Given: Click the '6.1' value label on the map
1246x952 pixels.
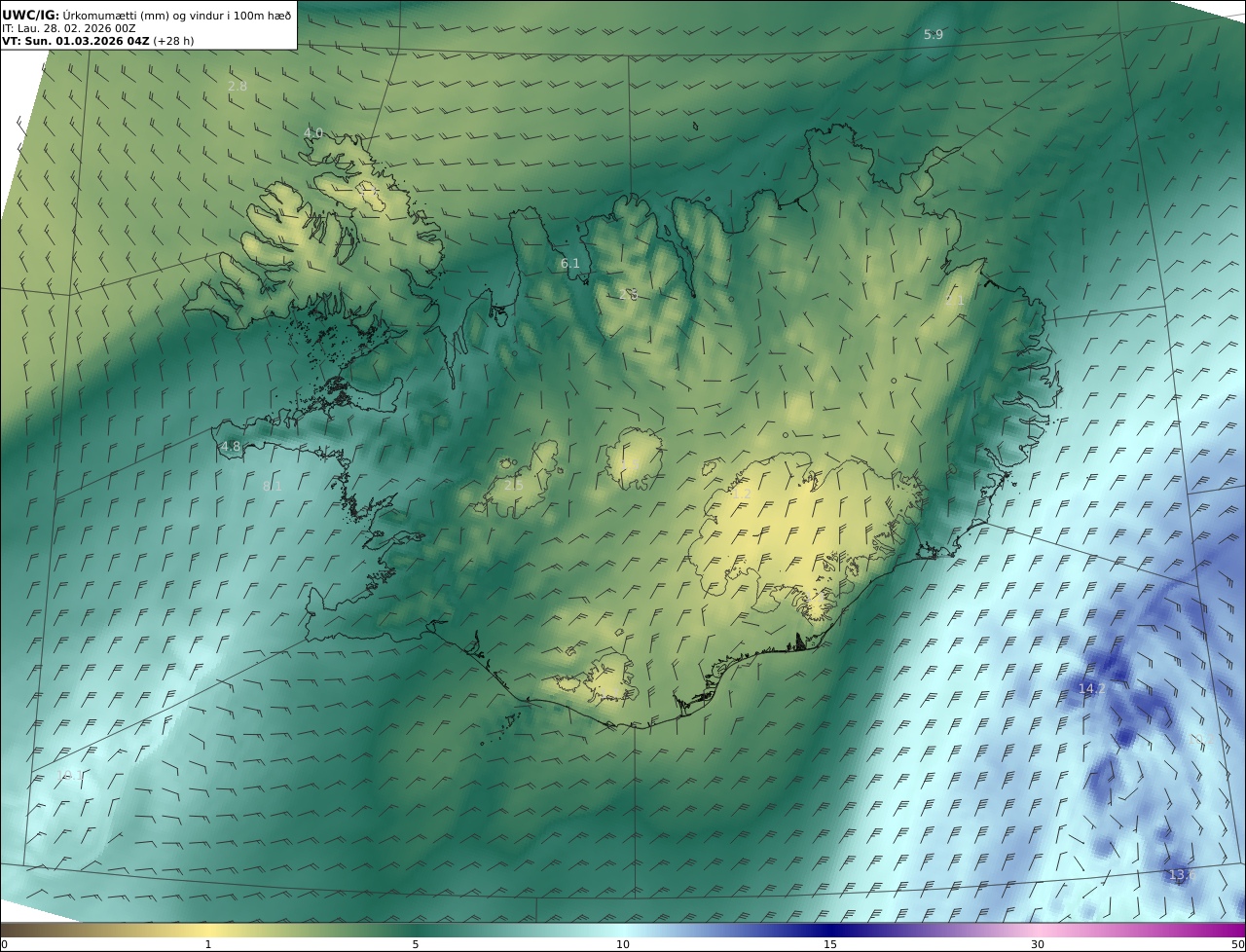Looking at the screenshot, I should [x=569, y=263].
